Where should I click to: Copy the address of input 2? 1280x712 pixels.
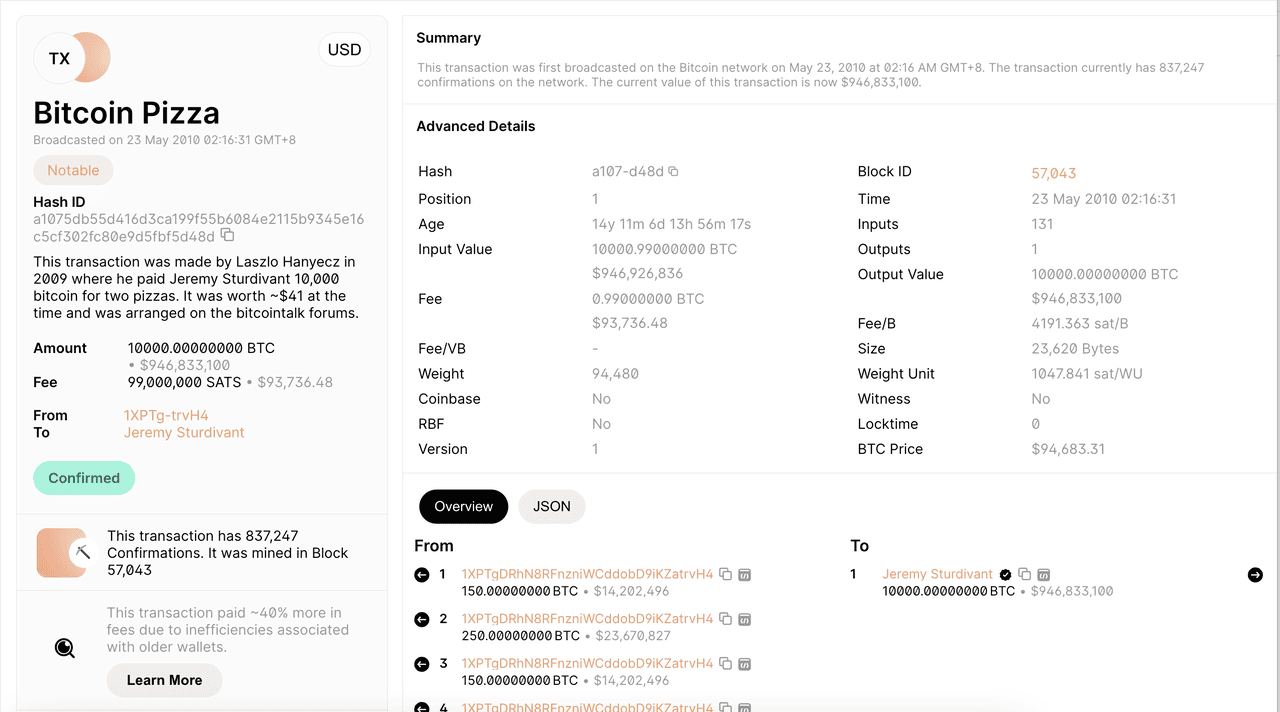(726, 619)
